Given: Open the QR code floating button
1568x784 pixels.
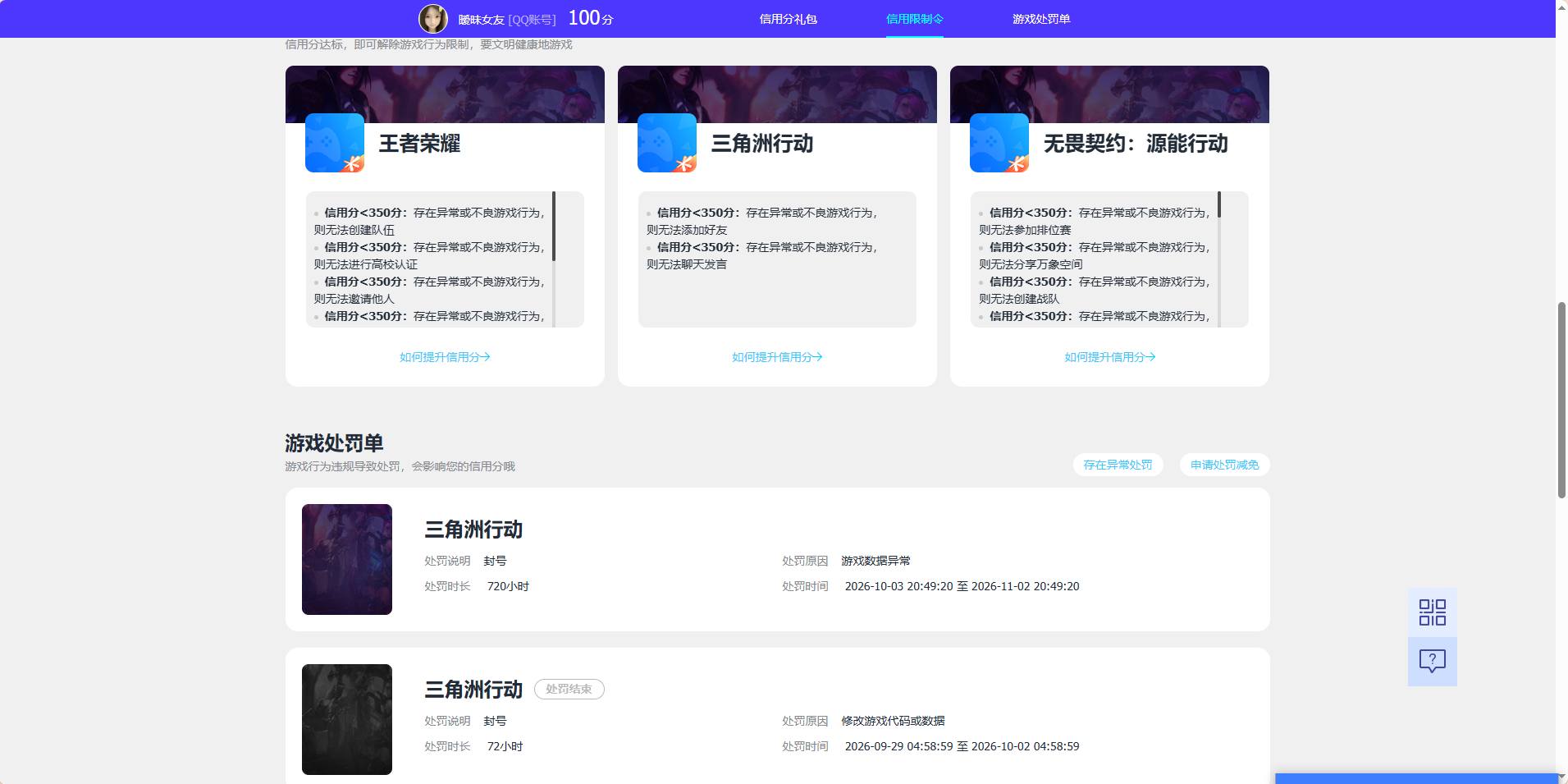Looking at the screenshot, I should (x=1433, y=612).
